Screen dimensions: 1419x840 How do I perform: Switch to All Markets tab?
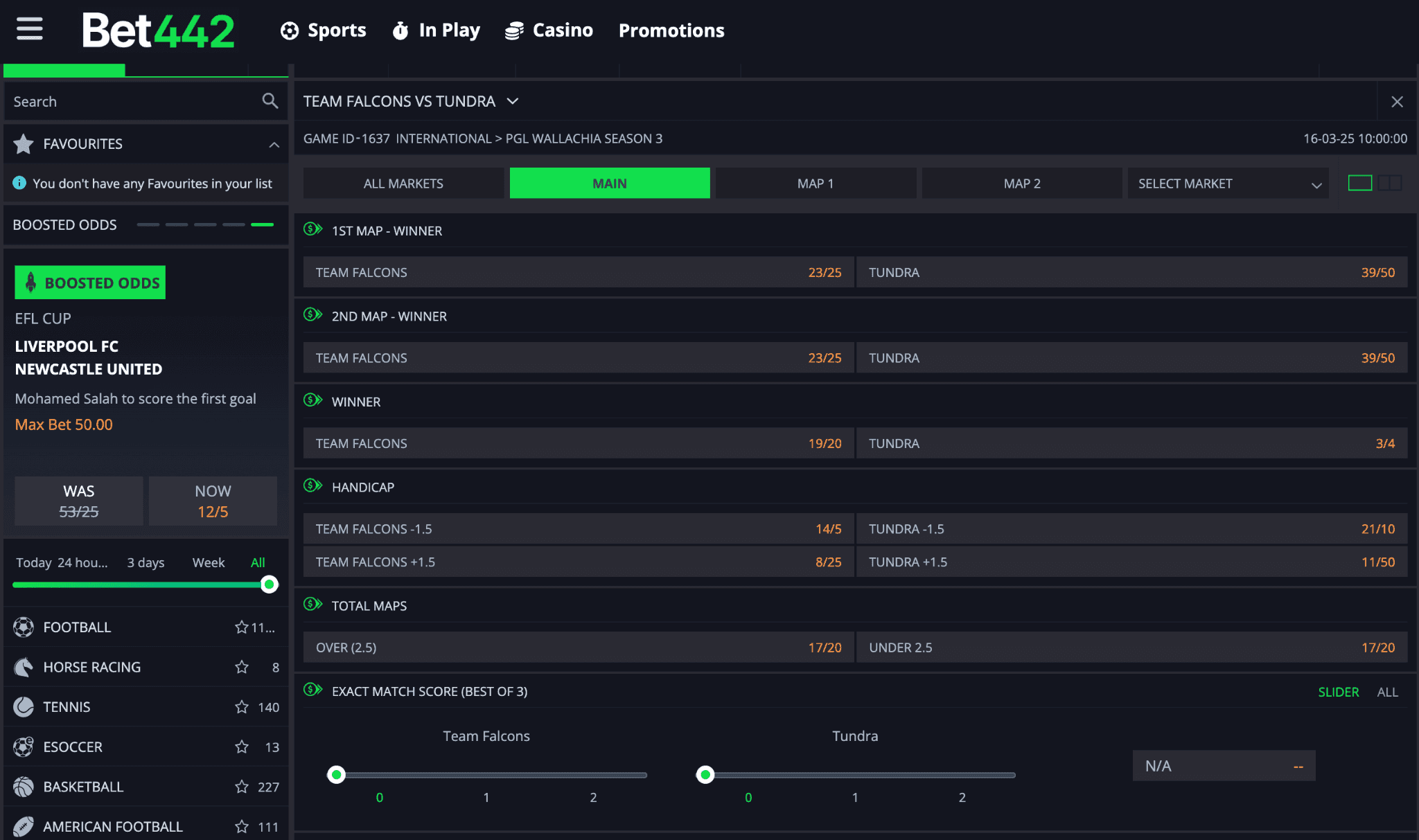403,184
